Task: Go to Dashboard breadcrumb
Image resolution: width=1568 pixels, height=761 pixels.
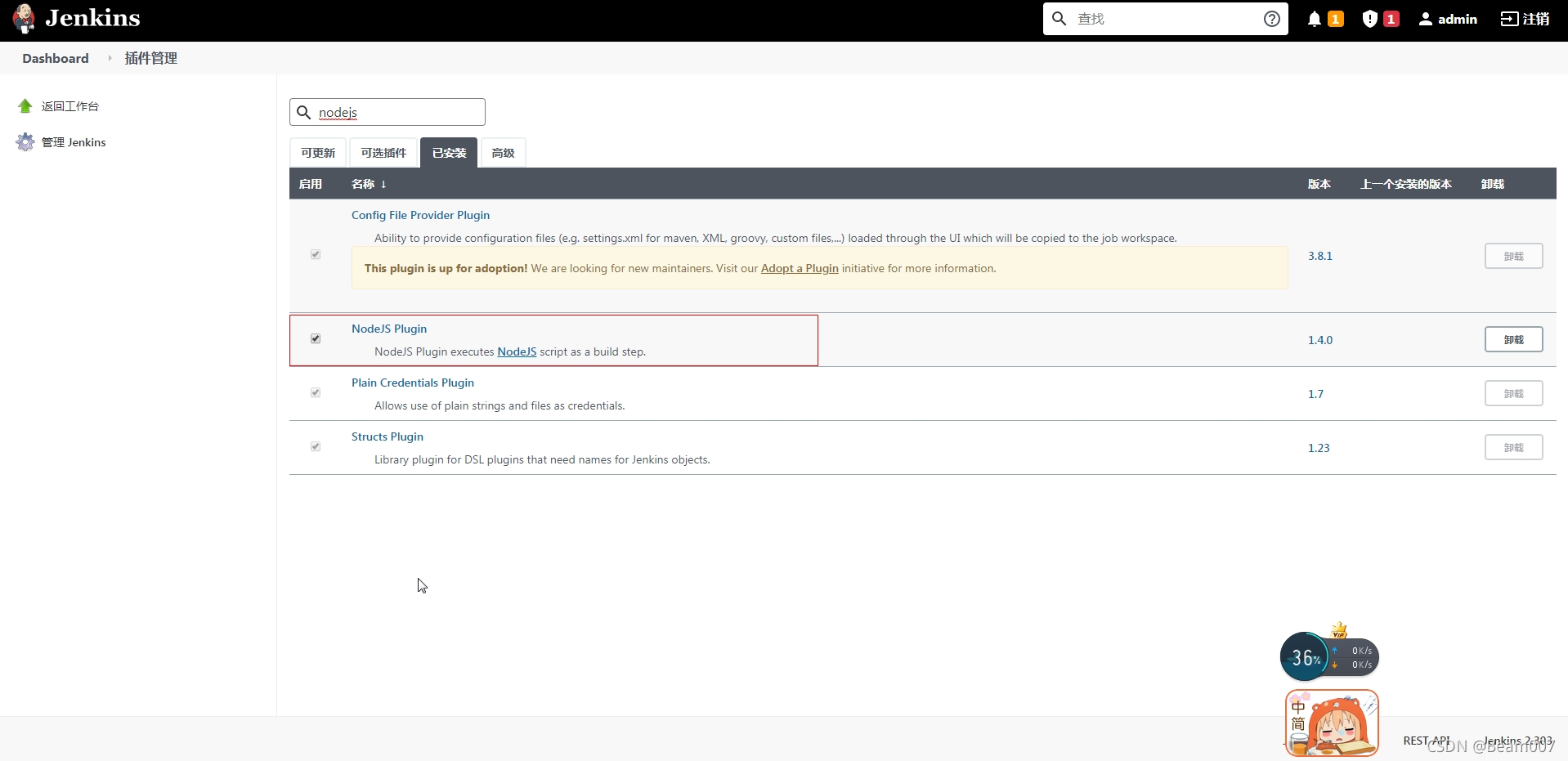Action: pos(56,58)
